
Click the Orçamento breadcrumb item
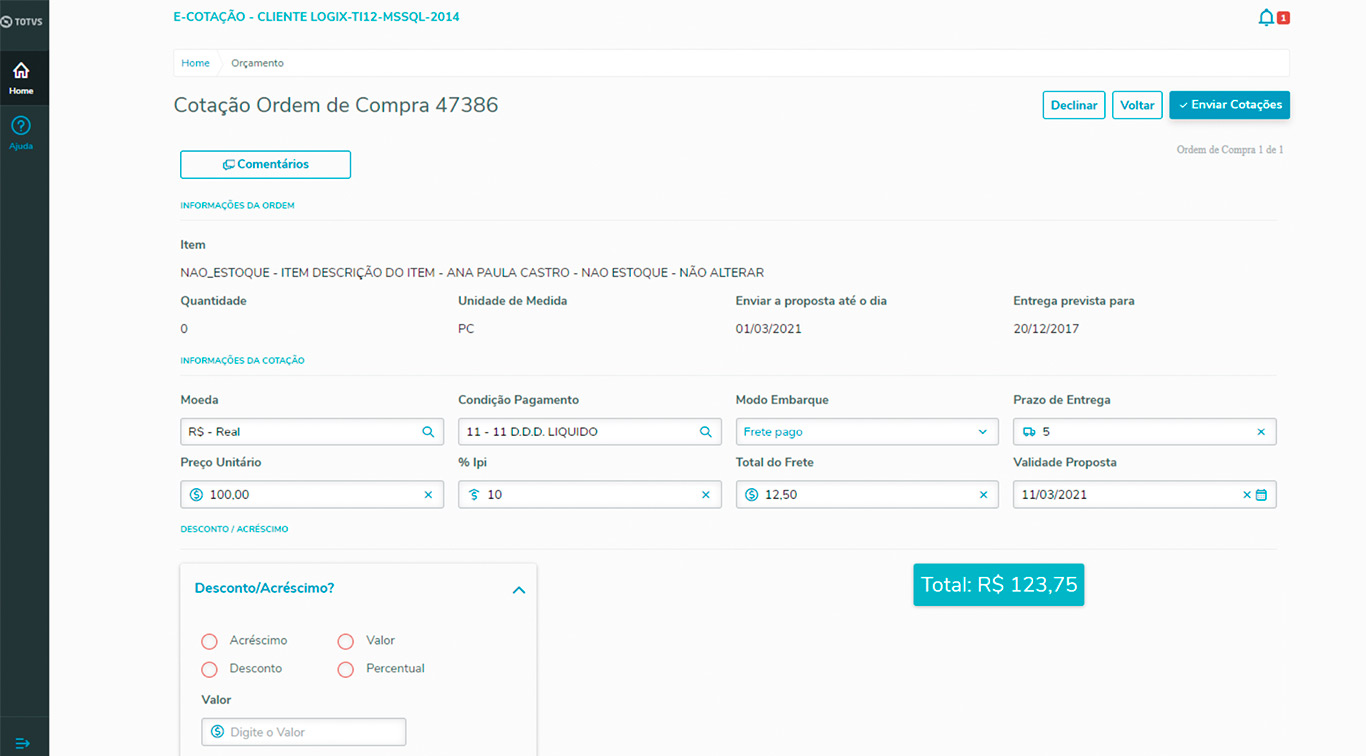(257, 63)
